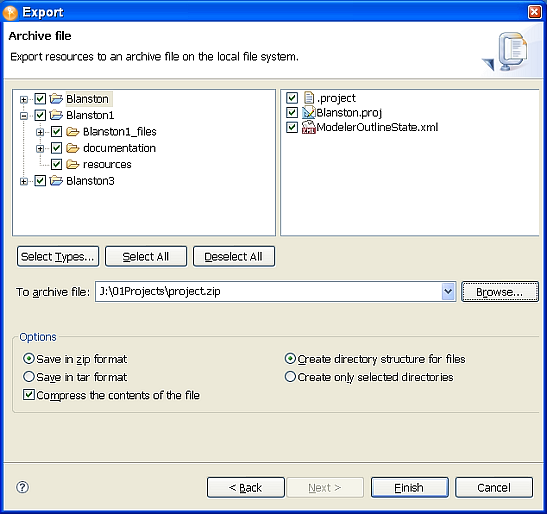Click the Blanston3 project folder icon
The width and height of the screenshot is (547, 514).
[x=56, y=180]
